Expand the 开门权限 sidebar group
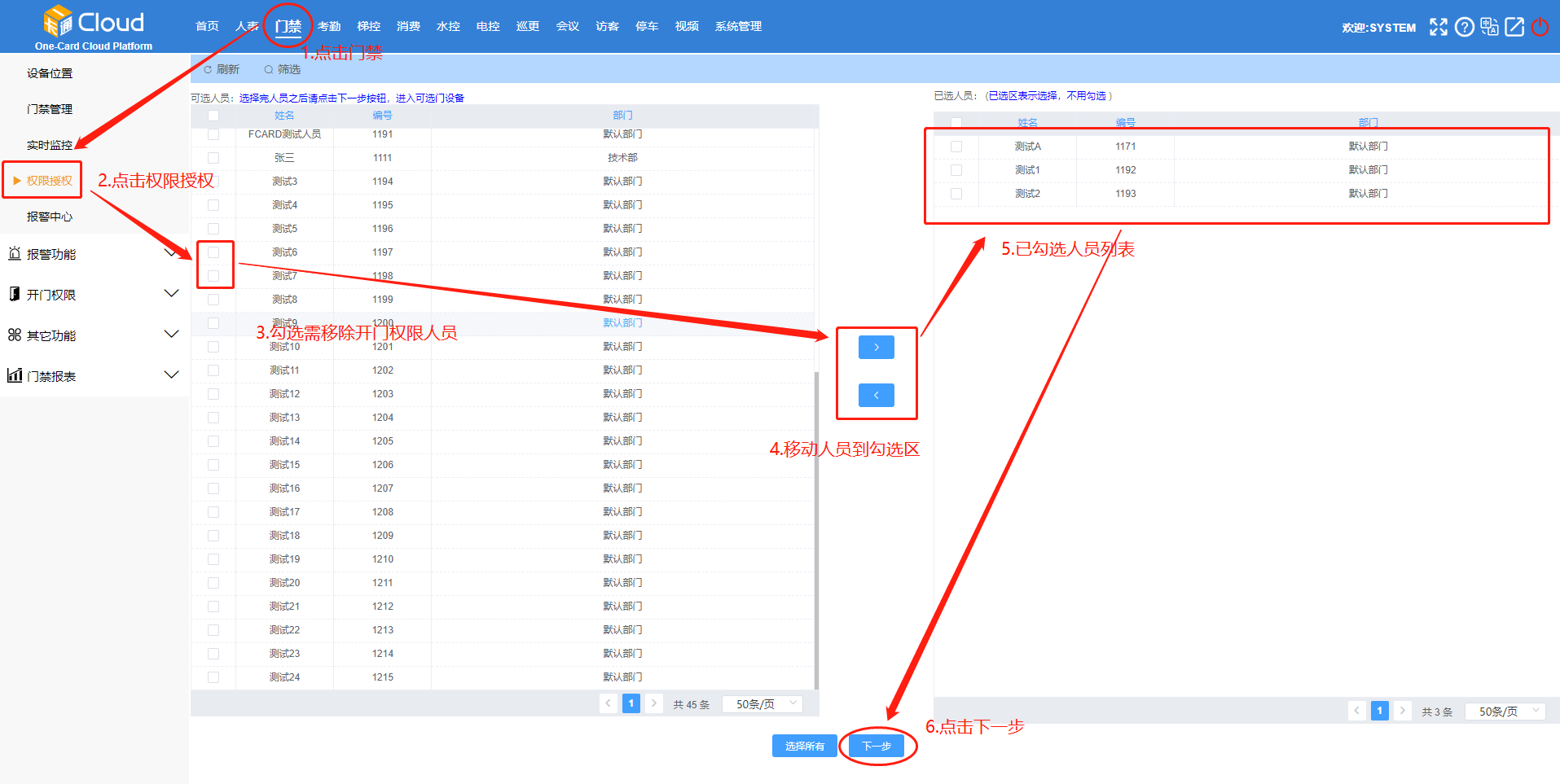 [x=94, y=295]
